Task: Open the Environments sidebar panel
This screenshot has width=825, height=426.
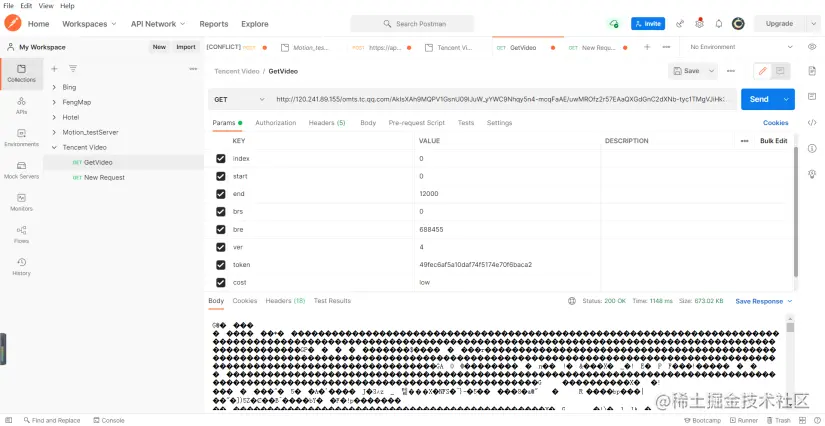Action: coord(21,138)
